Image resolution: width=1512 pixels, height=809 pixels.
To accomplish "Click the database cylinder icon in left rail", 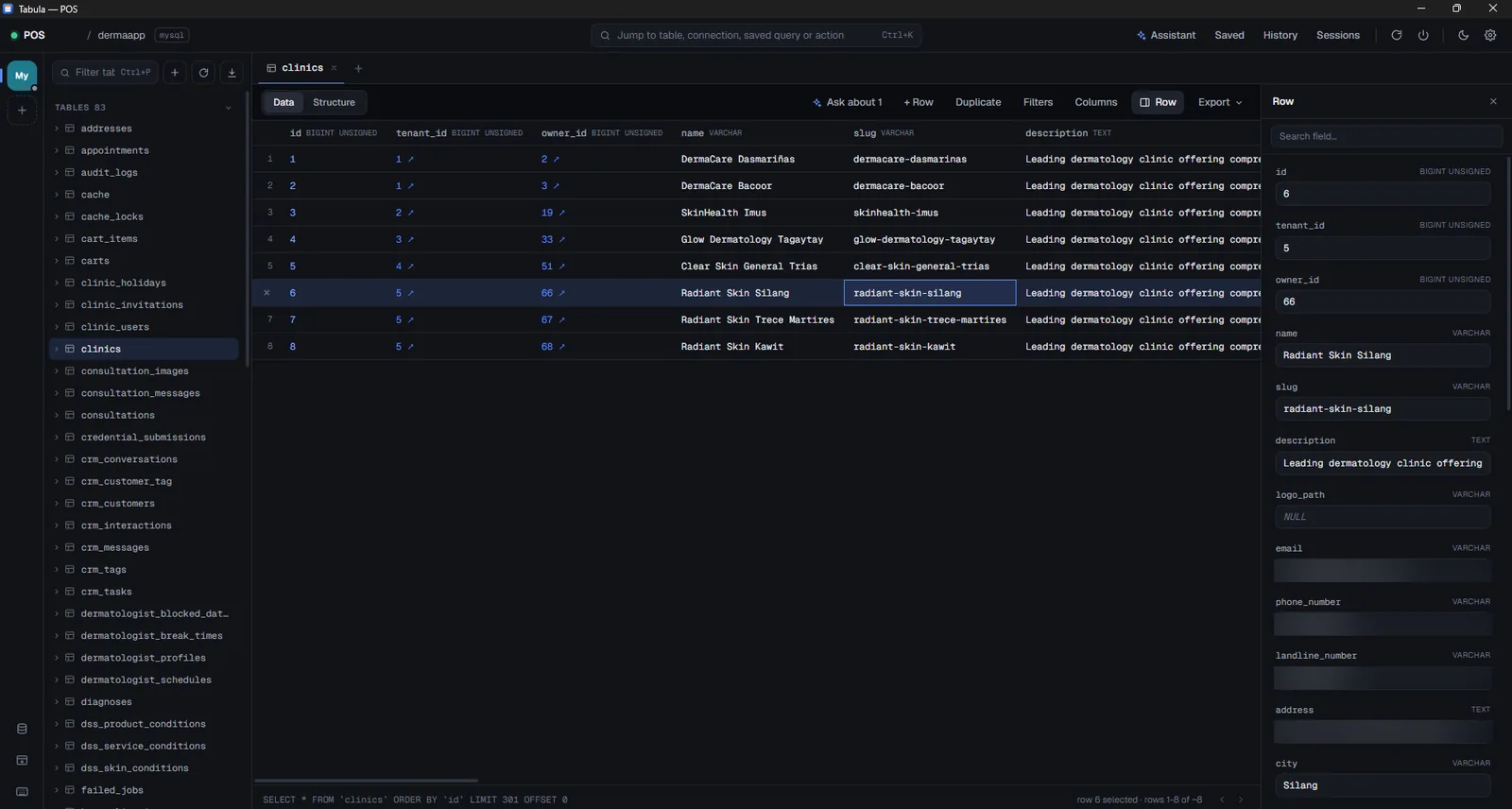I will pos(22,729).
